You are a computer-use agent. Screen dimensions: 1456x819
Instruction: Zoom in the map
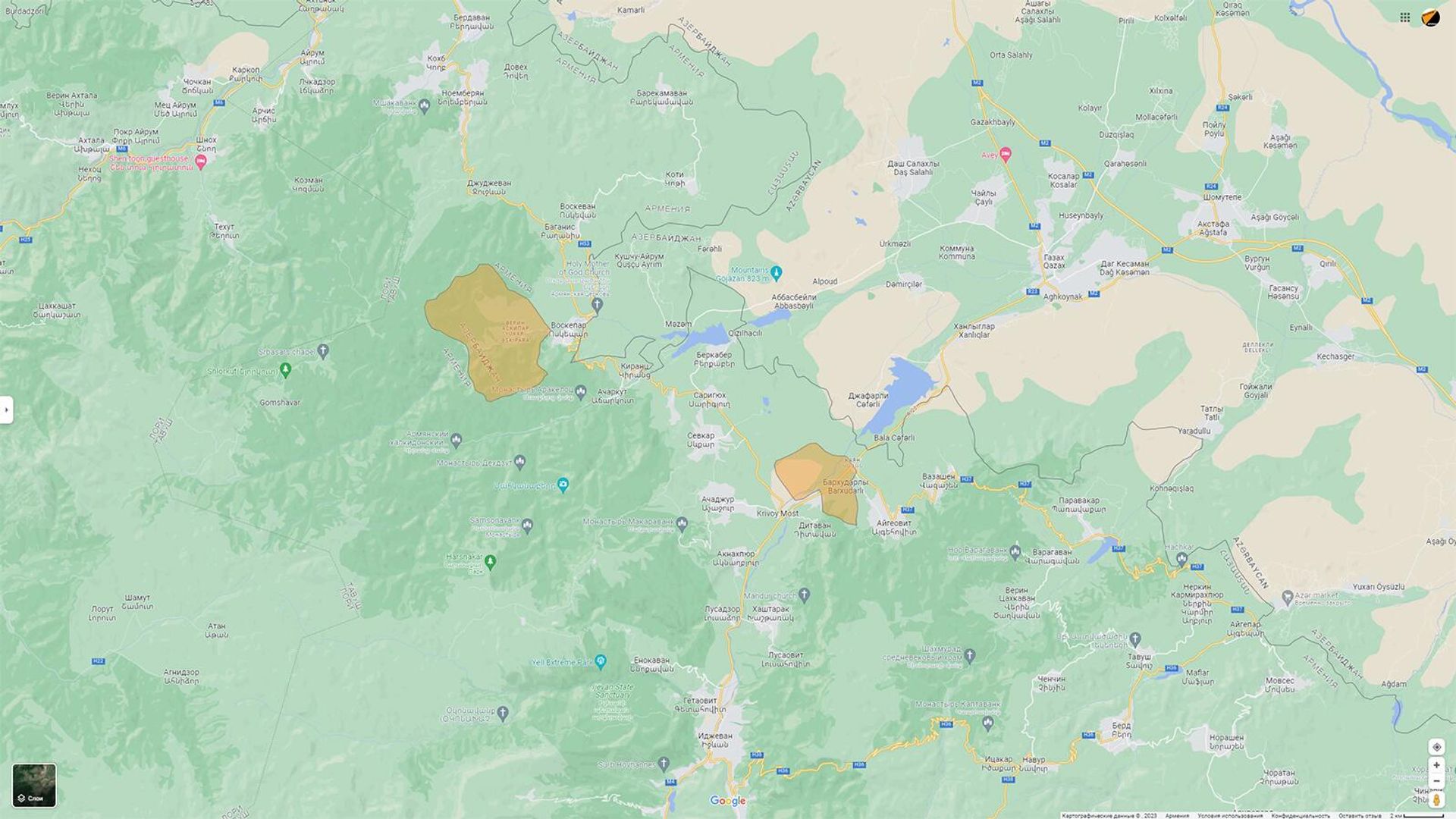click(x=1436, y=765)
